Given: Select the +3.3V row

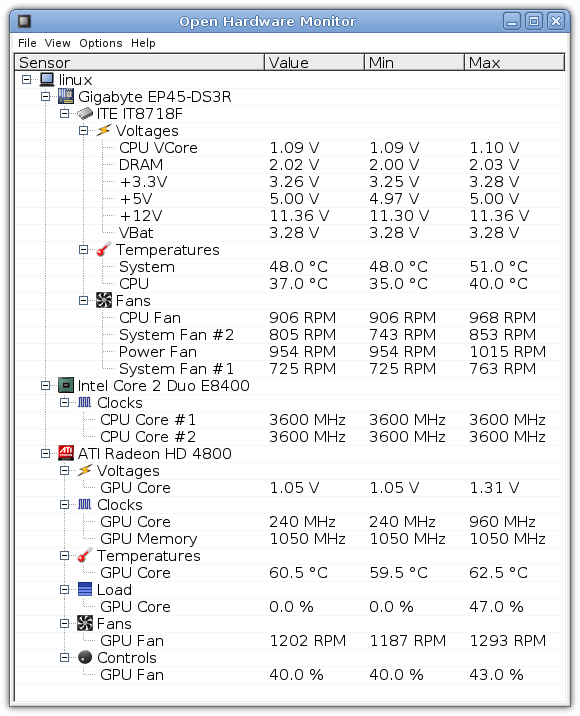Looking at the screenshot, I should tap(290, 181).
